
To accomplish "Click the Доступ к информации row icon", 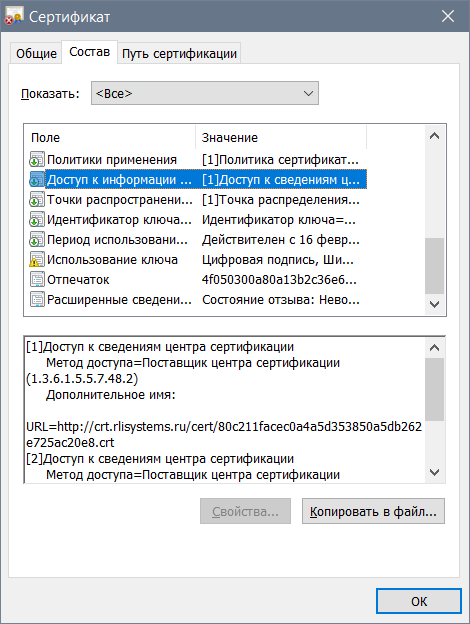I will point(37,179).
